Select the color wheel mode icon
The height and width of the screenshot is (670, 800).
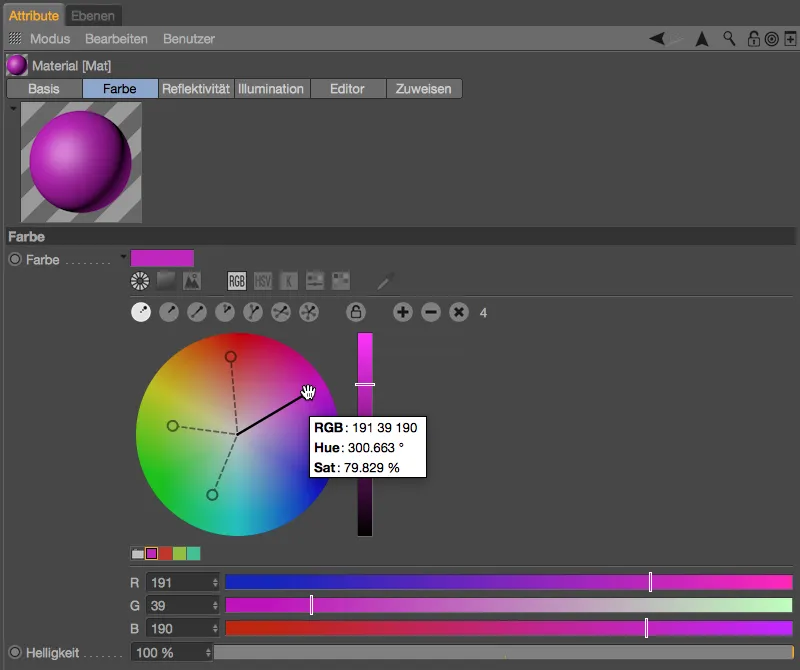click(140, 281)
